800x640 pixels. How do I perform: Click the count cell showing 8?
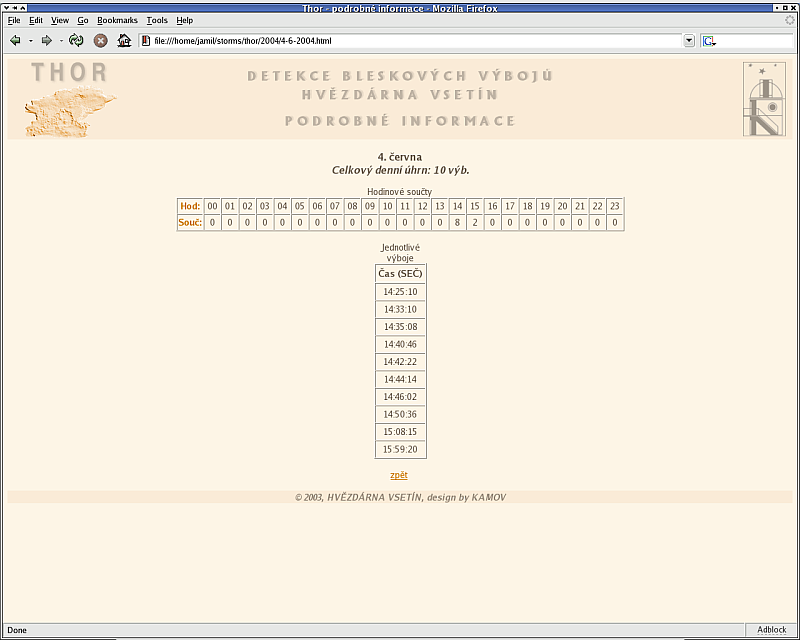[457, 223]
